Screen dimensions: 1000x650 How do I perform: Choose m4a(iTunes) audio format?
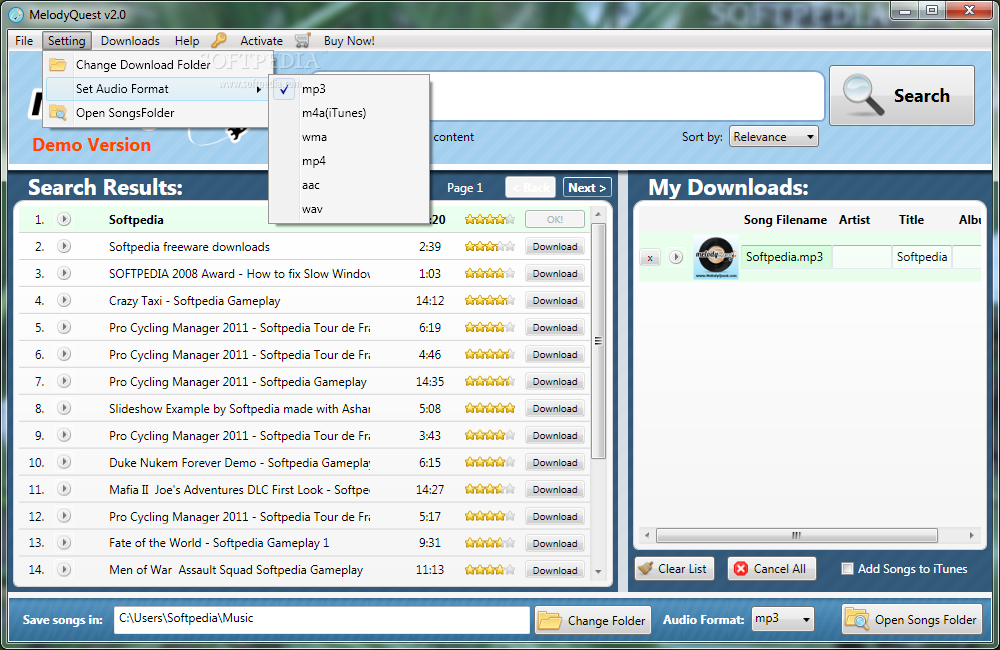coord(349,113)
